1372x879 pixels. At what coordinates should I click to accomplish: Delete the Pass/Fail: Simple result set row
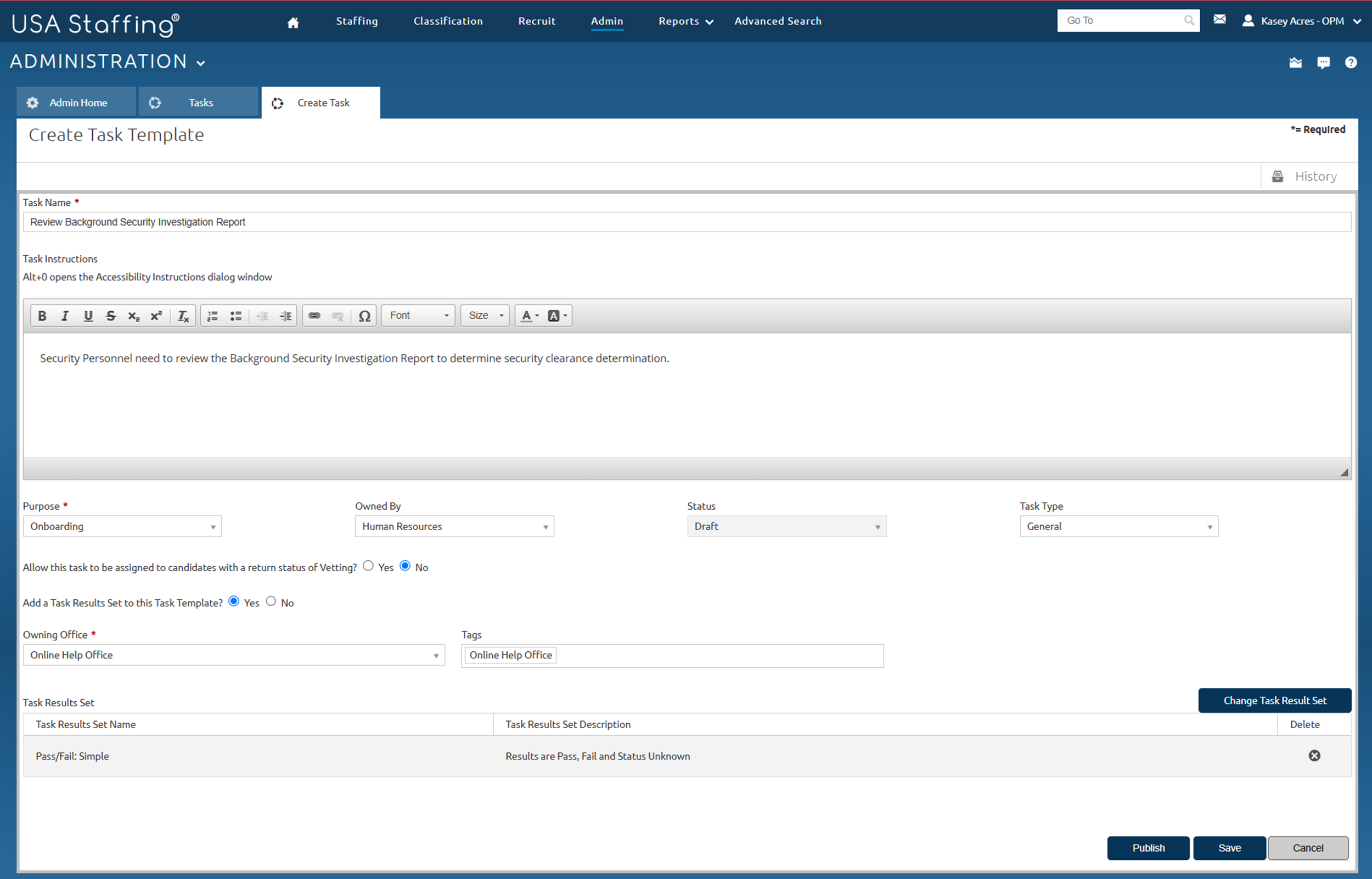click(1315, 756)
